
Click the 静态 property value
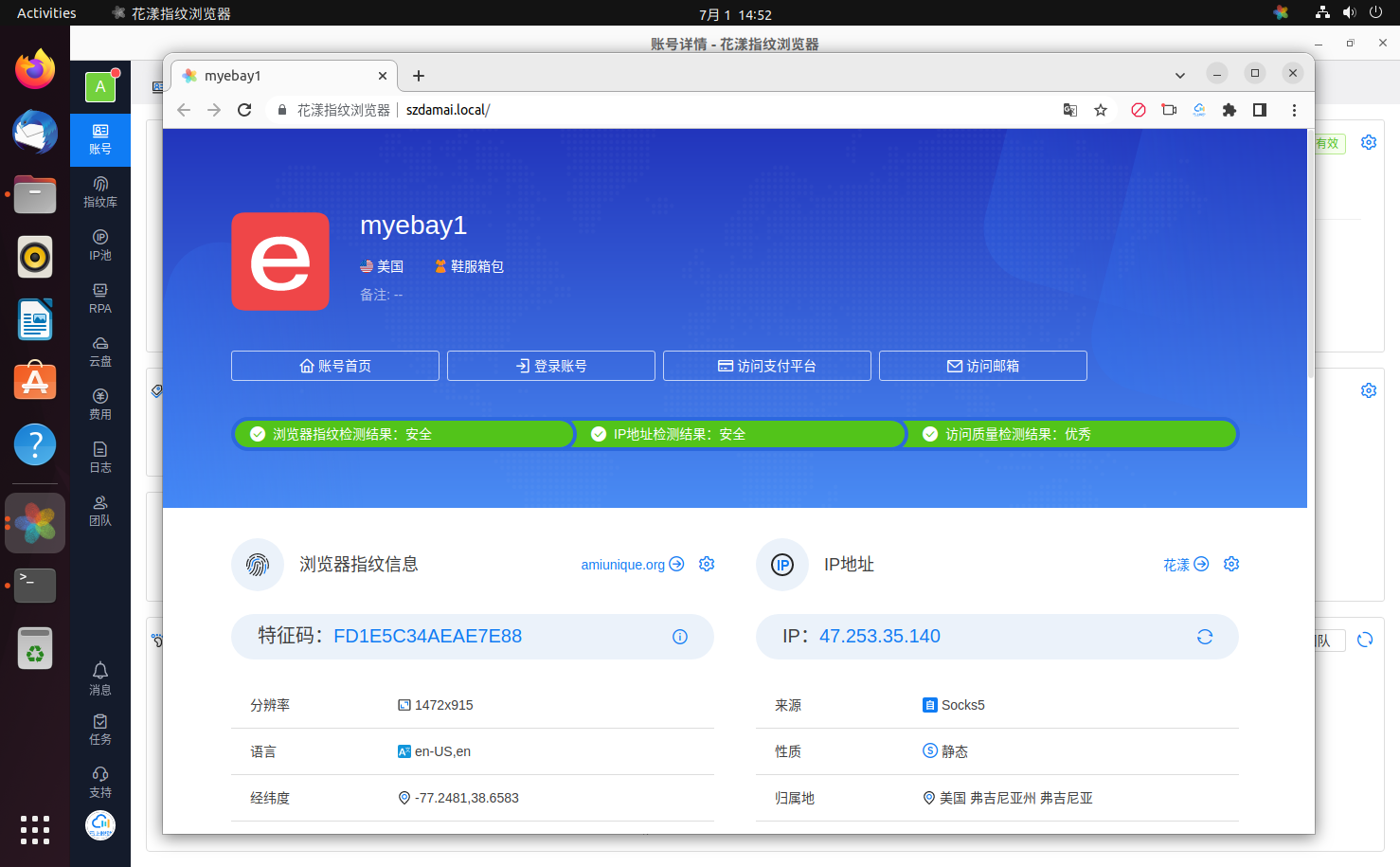[955, 751]
